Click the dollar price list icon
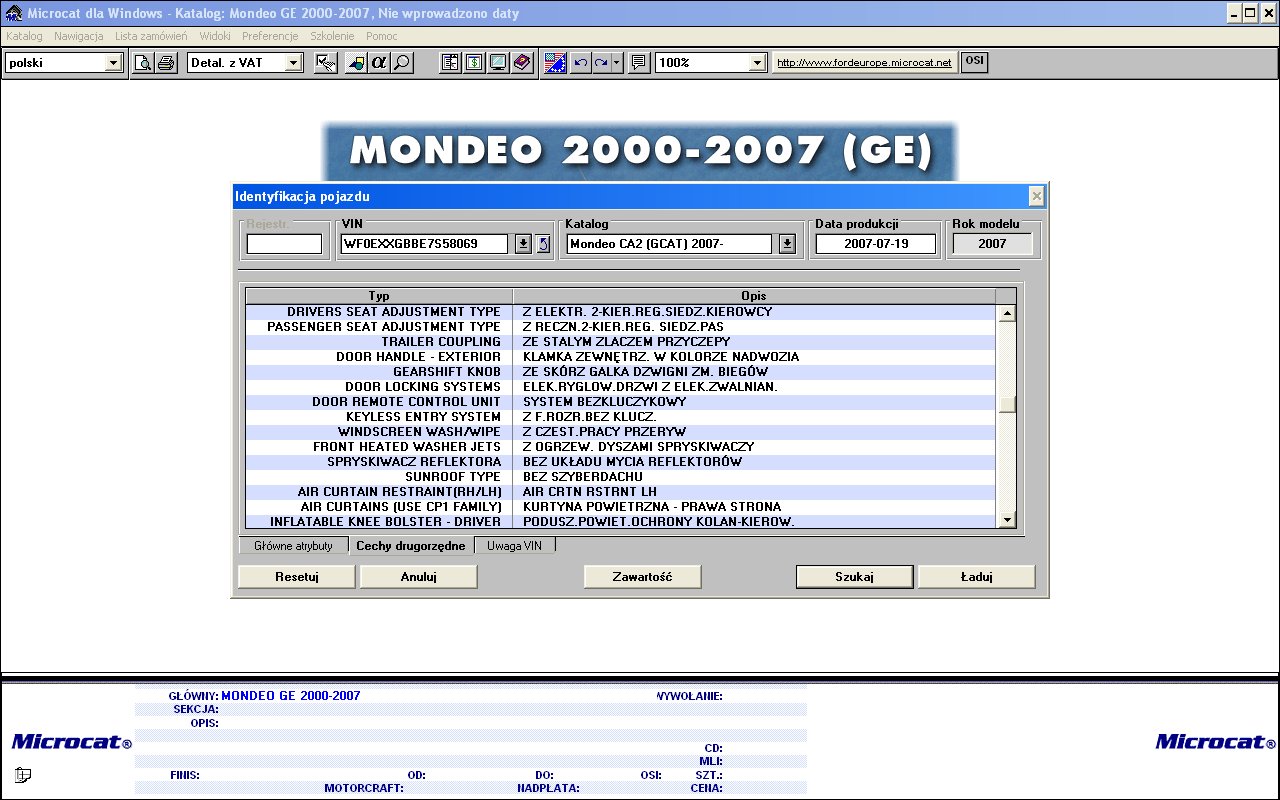This screenshot has height=800, width=1280. coord(474,63)
